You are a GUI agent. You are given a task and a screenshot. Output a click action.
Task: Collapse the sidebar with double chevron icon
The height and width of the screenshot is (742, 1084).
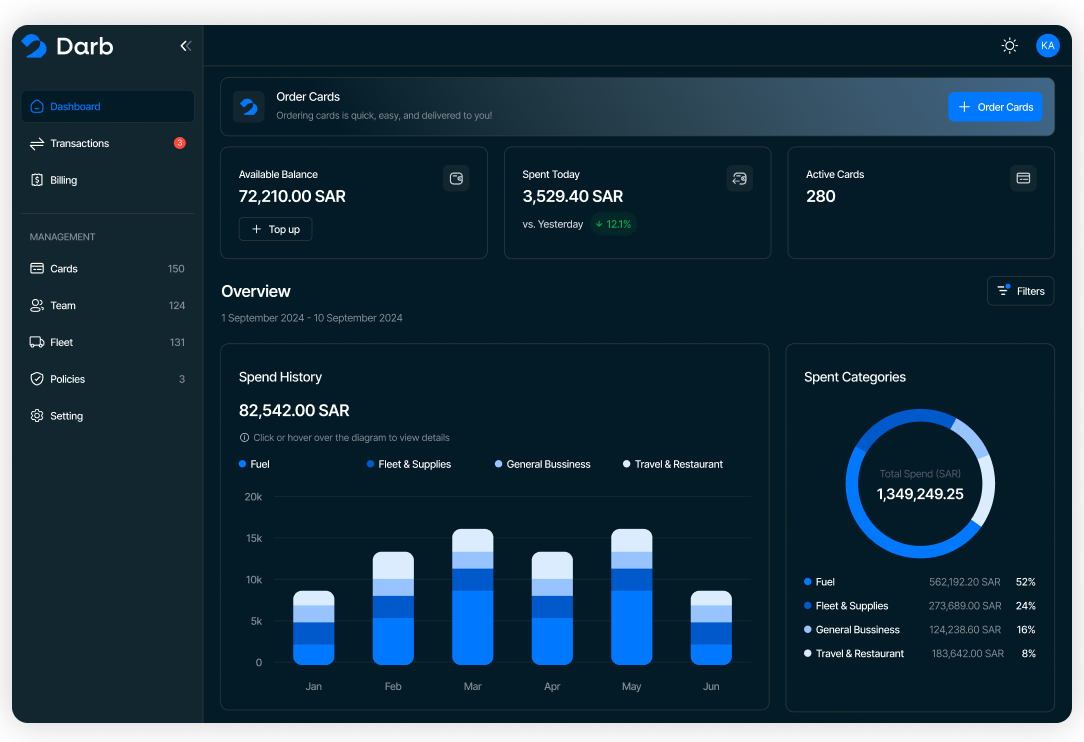click(x=185, y=46)
